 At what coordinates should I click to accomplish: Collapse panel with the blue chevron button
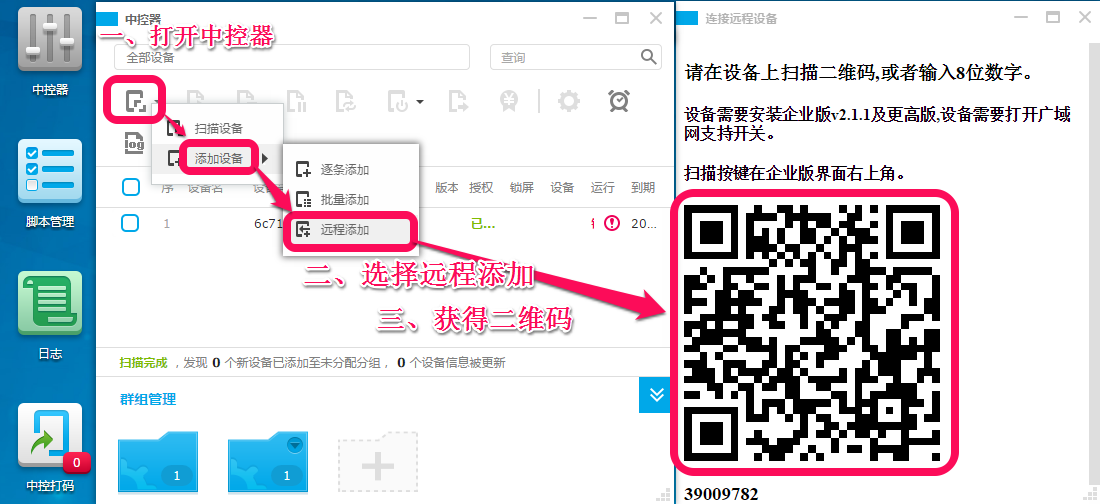[x=657, y=395]
